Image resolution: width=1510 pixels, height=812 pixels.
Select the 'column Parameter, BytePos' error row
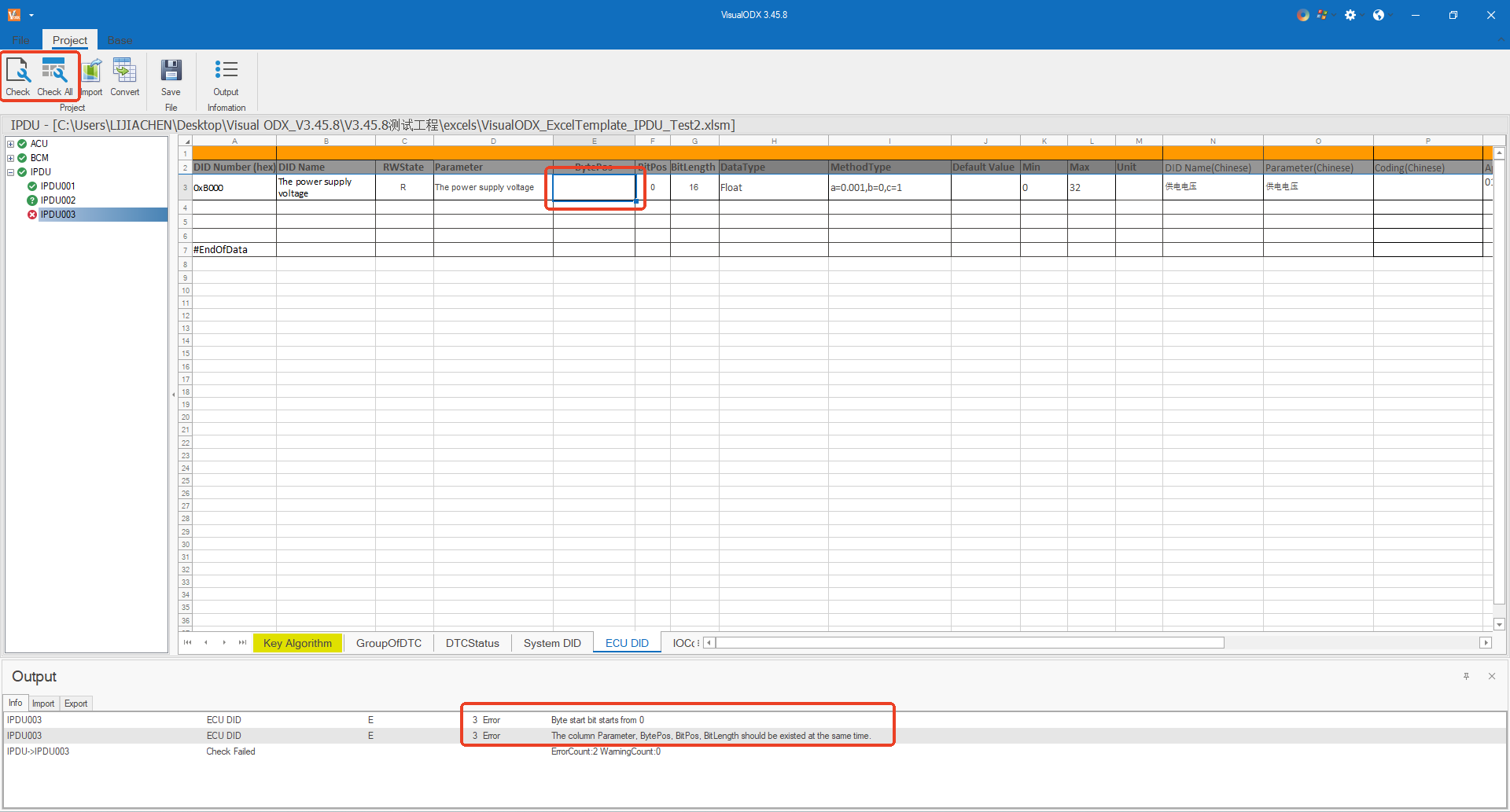(x=755, y=736)
